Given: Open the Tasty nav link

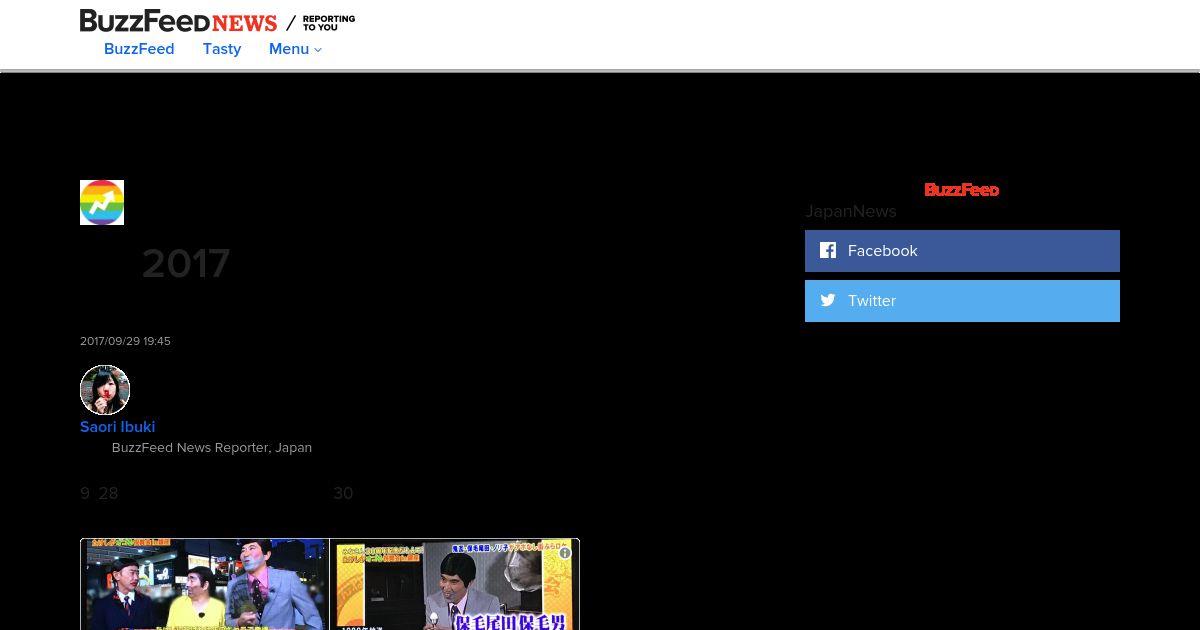Looking at the screenshot, I should [x=222, y=49].
